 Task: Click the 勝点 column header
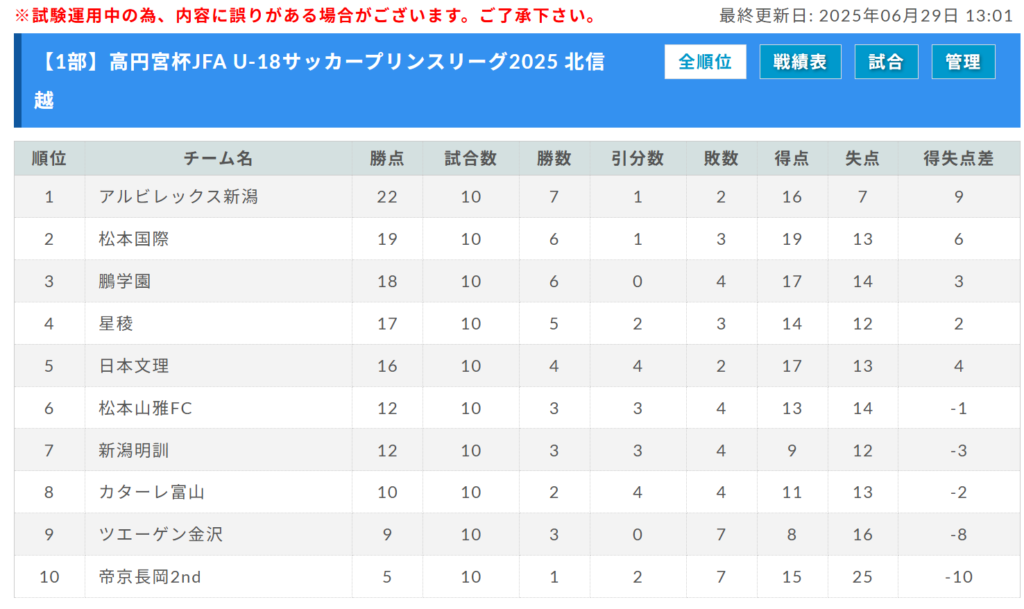[x=387, y=158]
